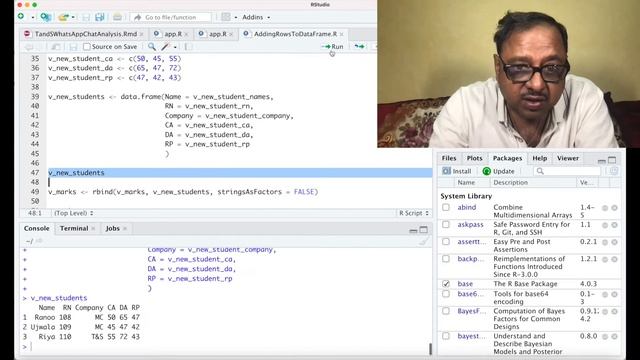Switch to the first app.R tab
The image size is (640, 360).
click(173, 34)
